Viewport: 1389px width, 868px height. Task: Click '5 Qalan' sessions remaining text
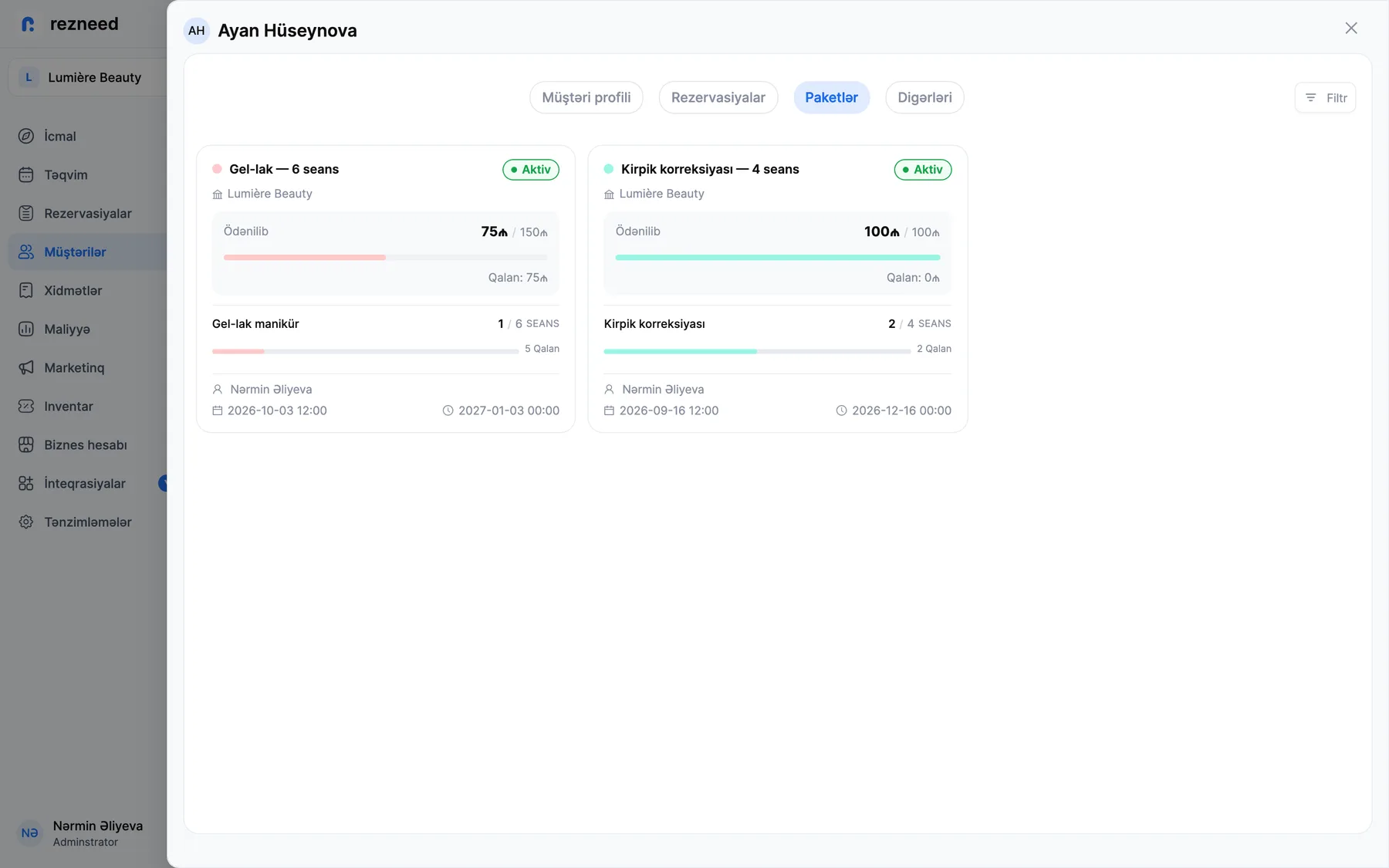(x=542, y=349)
